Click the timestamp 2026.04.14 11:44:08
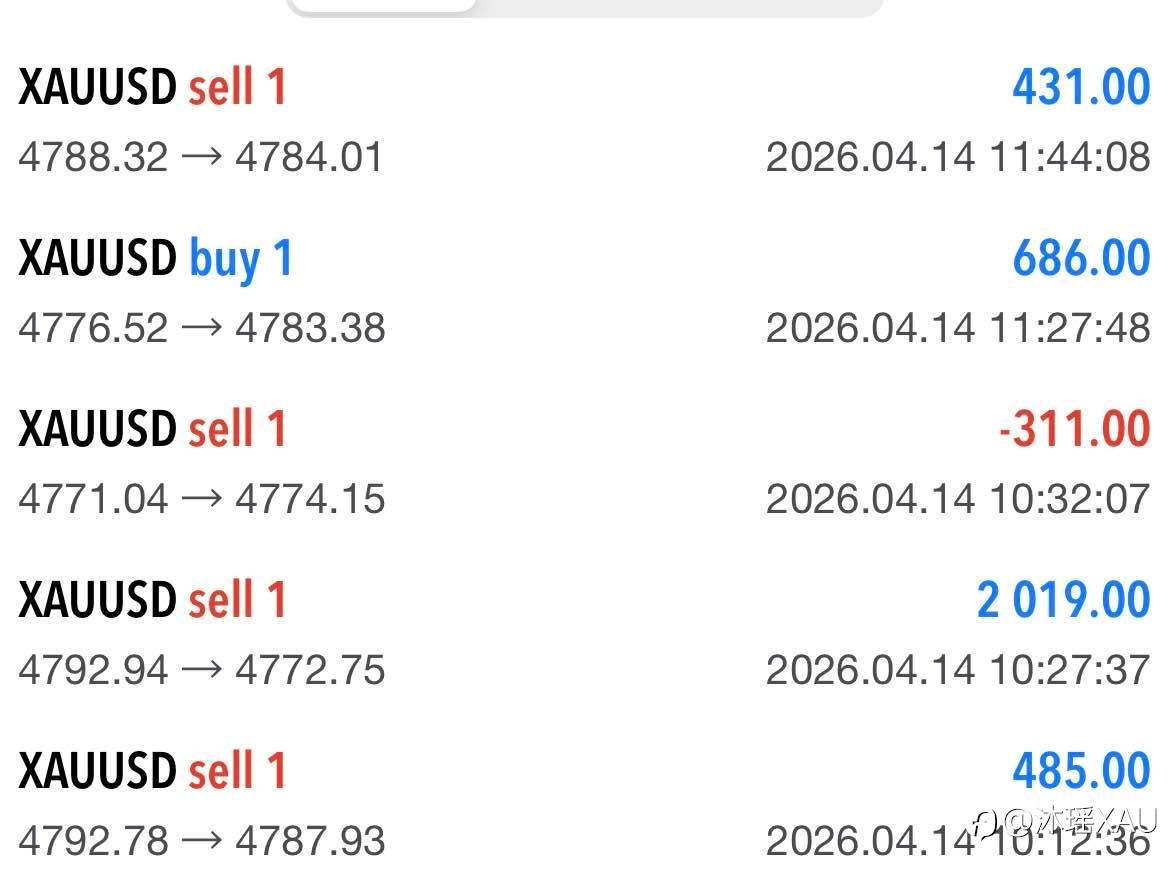Image resolution: width=1170 pixels, height=873 pixels. click(x=957, y=158)
